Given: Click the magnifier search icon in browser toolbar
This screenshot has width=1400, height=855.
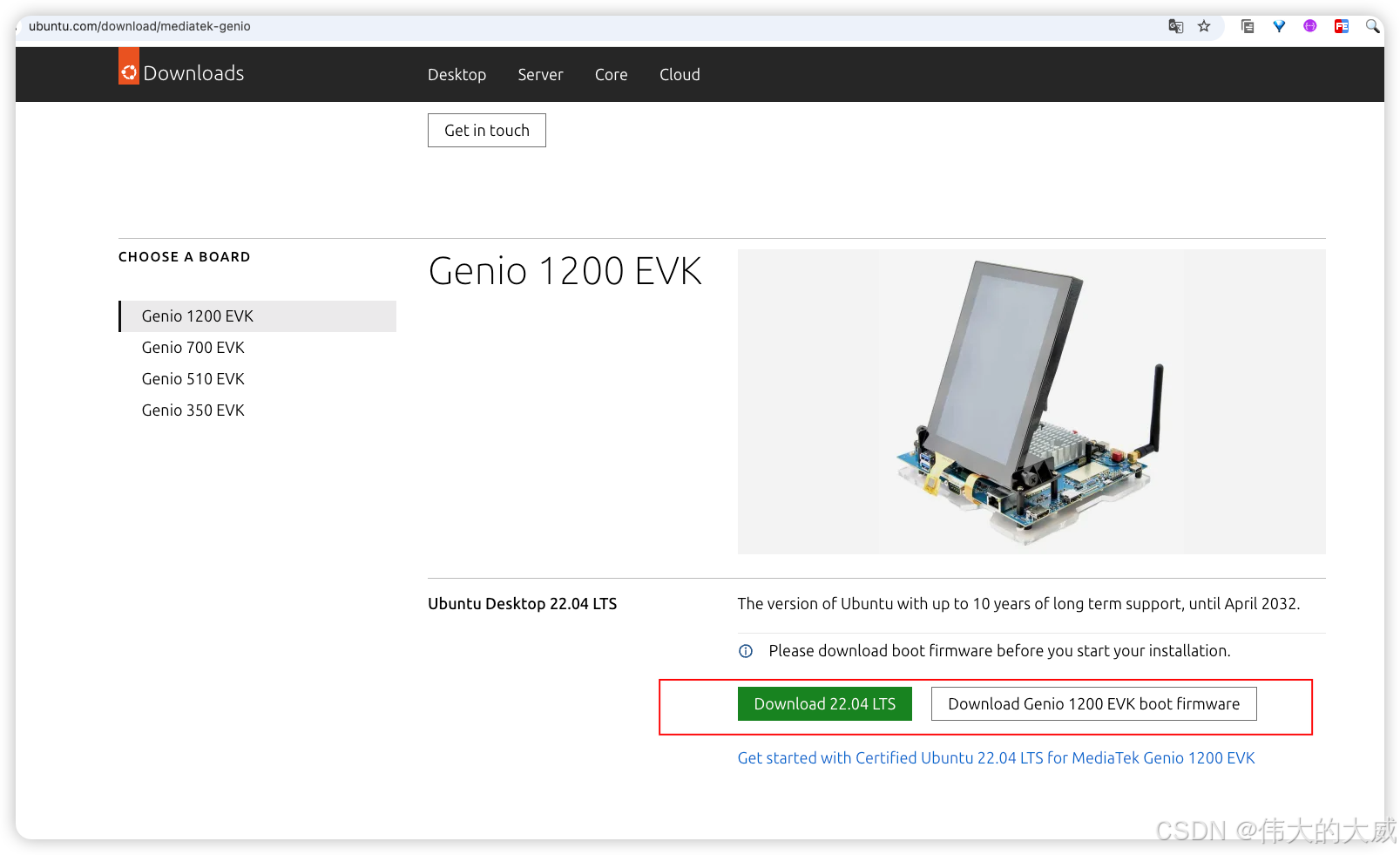Looking at the screenshot, I should tap(1373, 26).
